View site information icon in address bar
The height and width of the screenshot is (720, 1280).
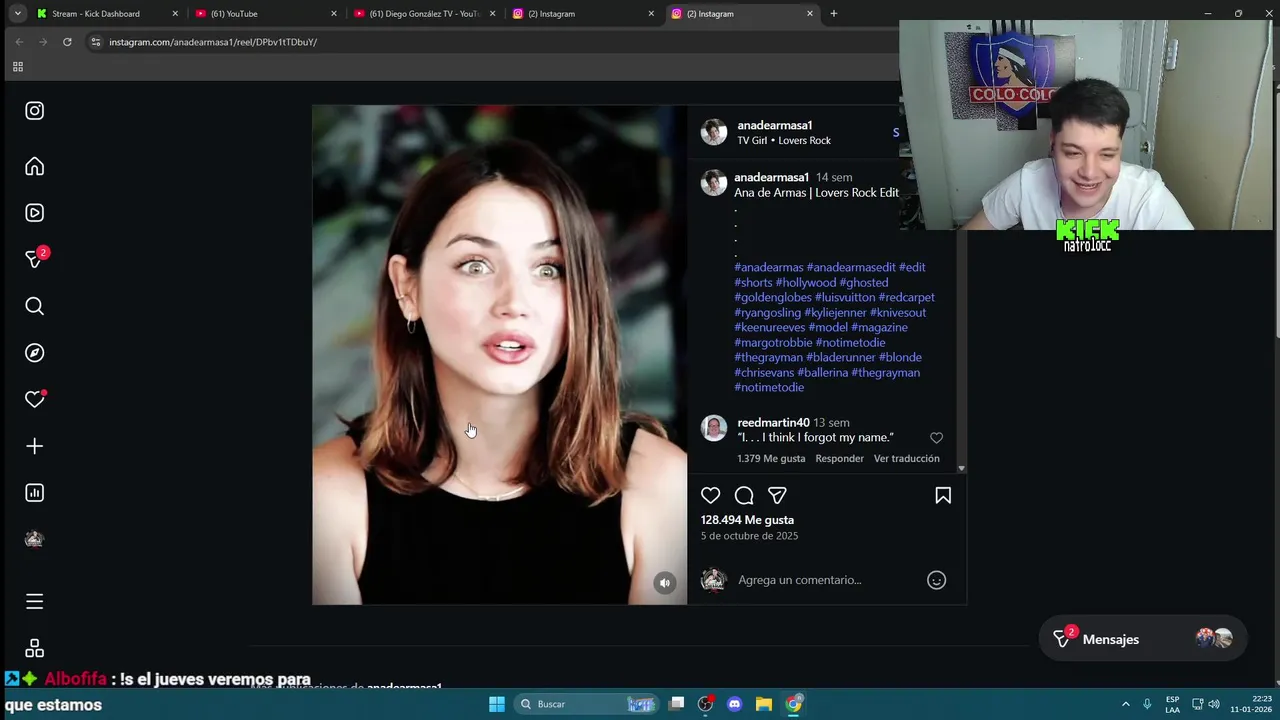point(96,42)
